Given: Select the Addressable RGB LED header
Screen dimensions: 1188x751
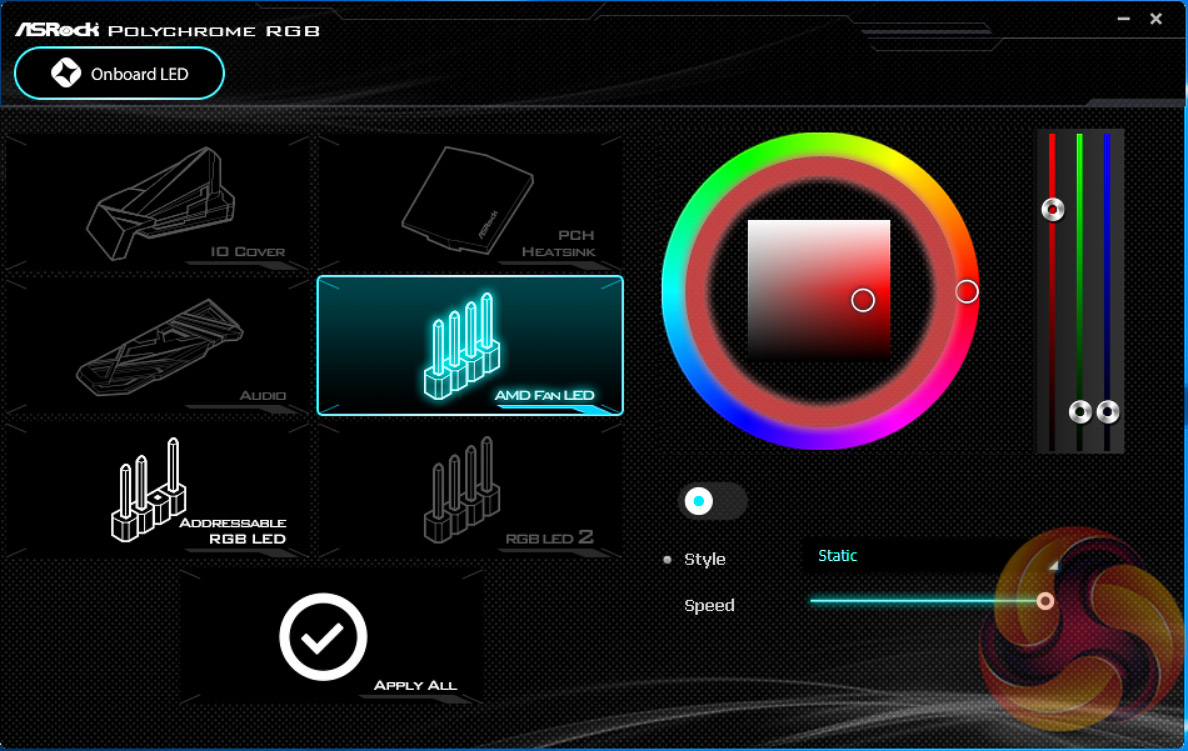Looking at the screenshot, I should pos(158,490).
